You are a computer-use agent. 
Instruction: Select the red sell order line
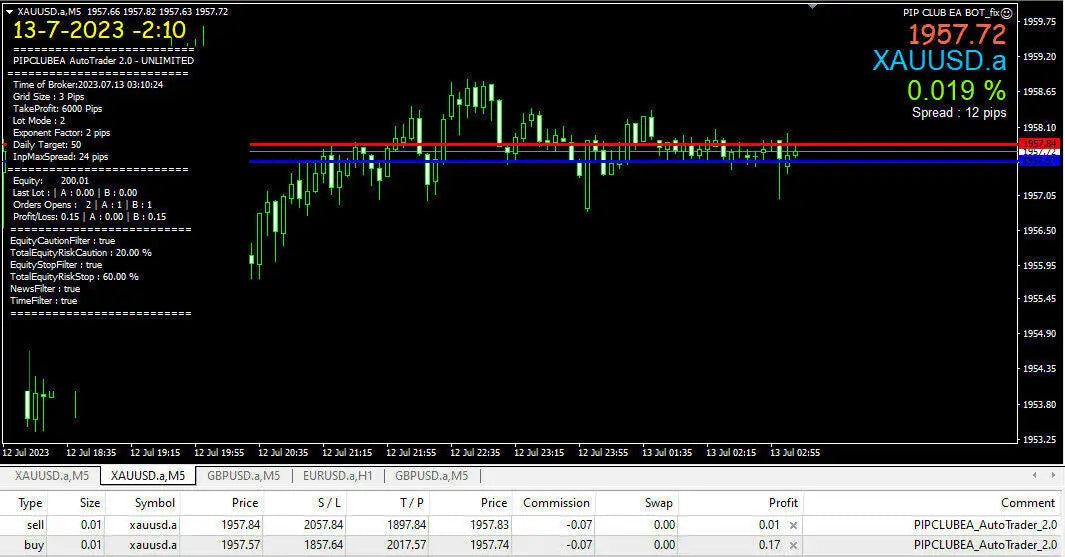[x=633, y=145]
